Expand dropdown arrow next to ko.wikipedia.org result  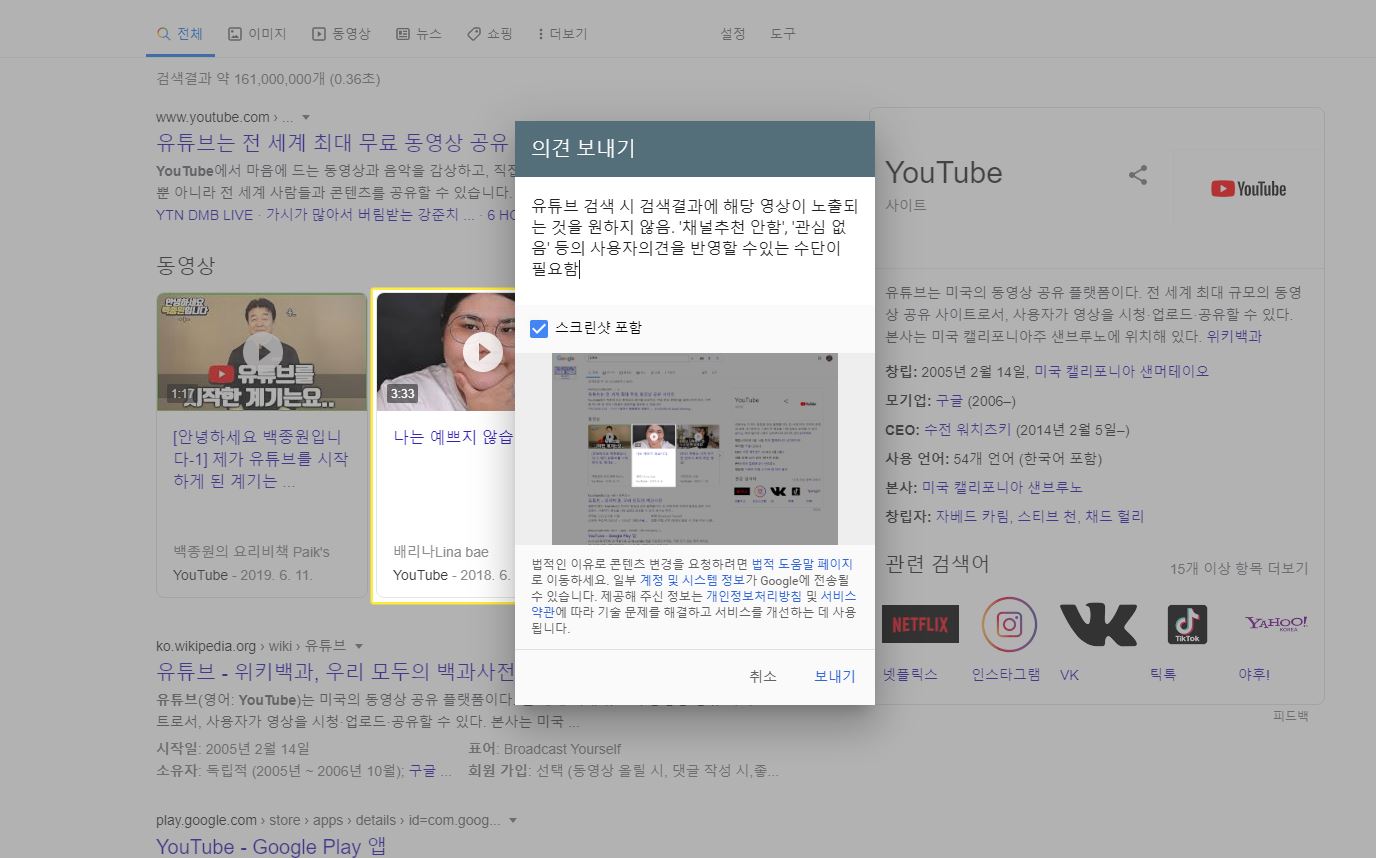coord(359,646)
